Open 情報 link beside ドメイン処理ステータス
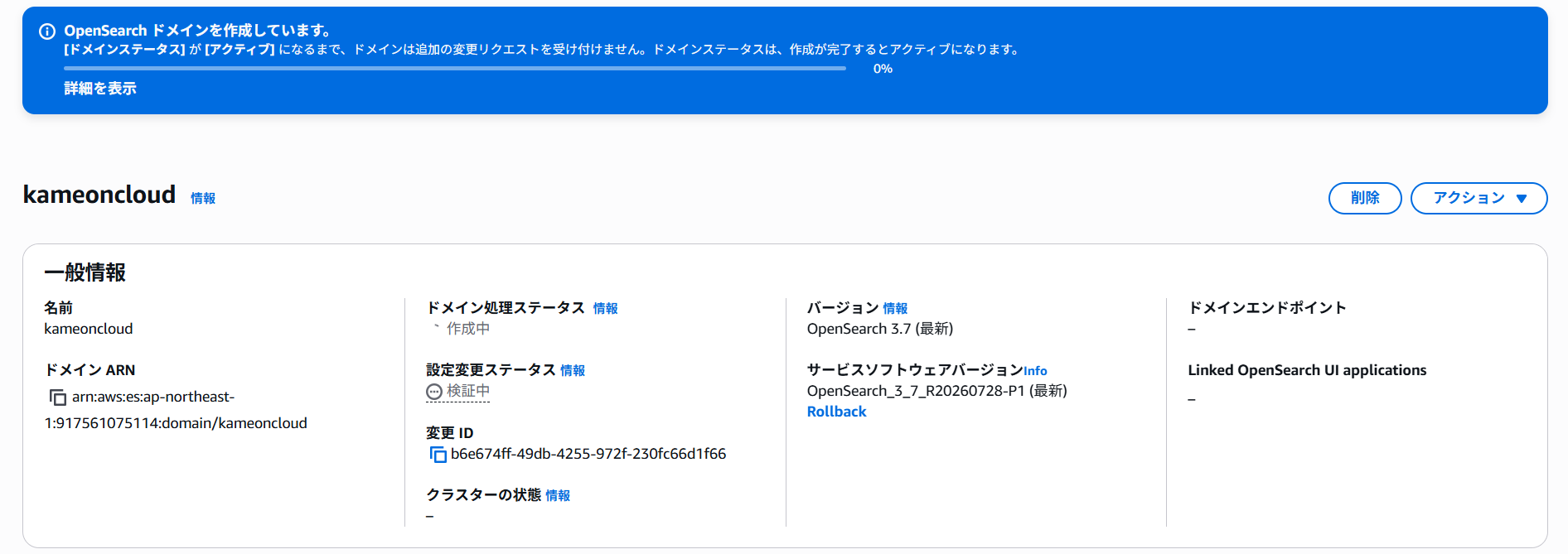The image size is (1568, 554). [606, 308]
